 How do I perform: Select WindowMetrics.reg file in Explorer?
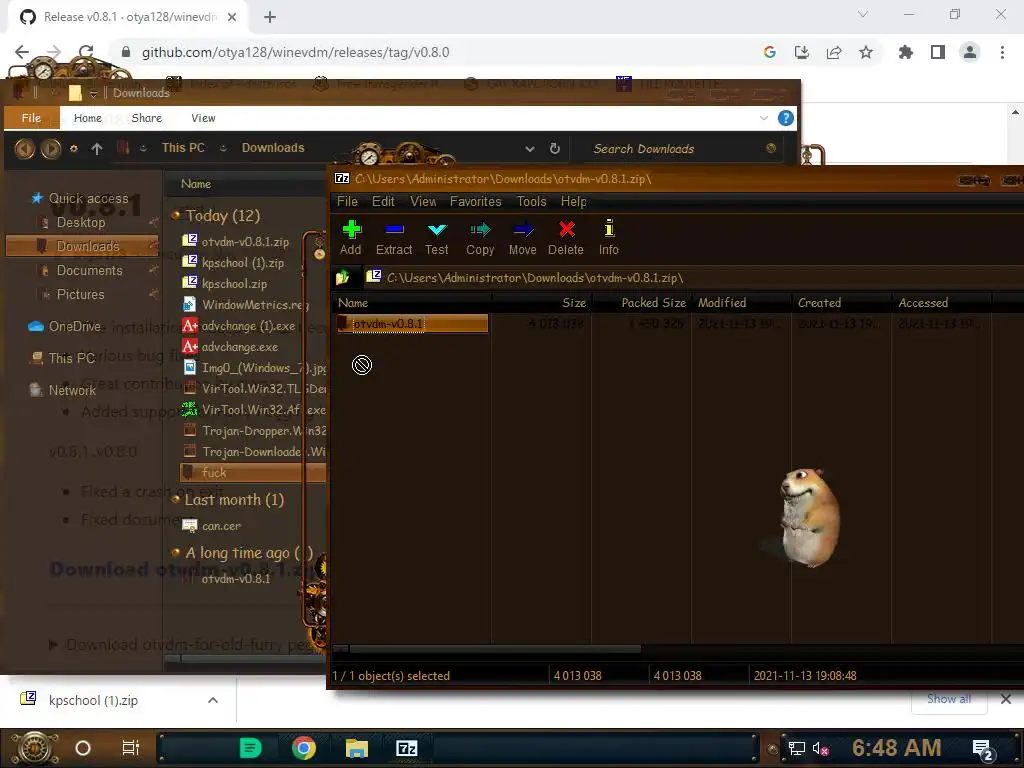coord(246,304)
